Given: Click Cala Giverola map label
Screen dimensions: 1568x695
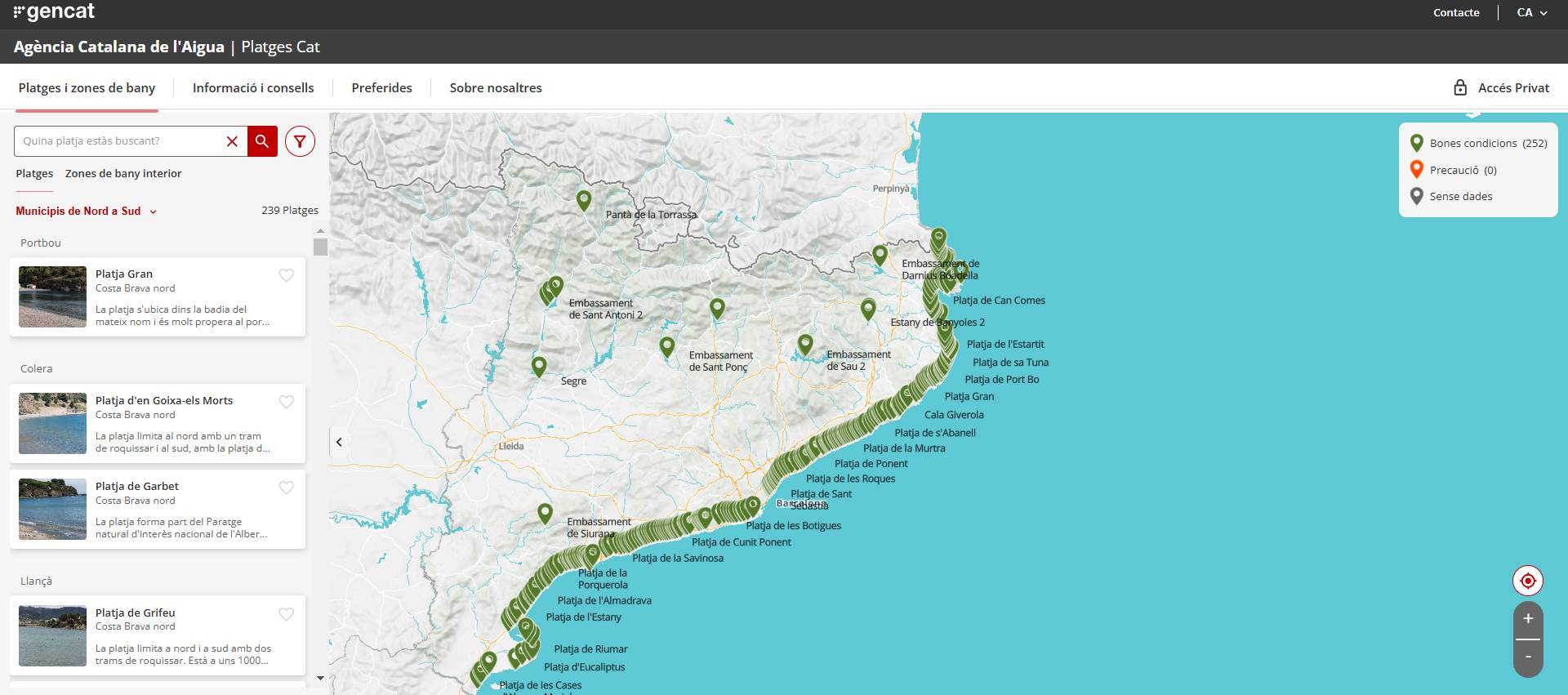Looking at the screenshot, I should 954,414.
